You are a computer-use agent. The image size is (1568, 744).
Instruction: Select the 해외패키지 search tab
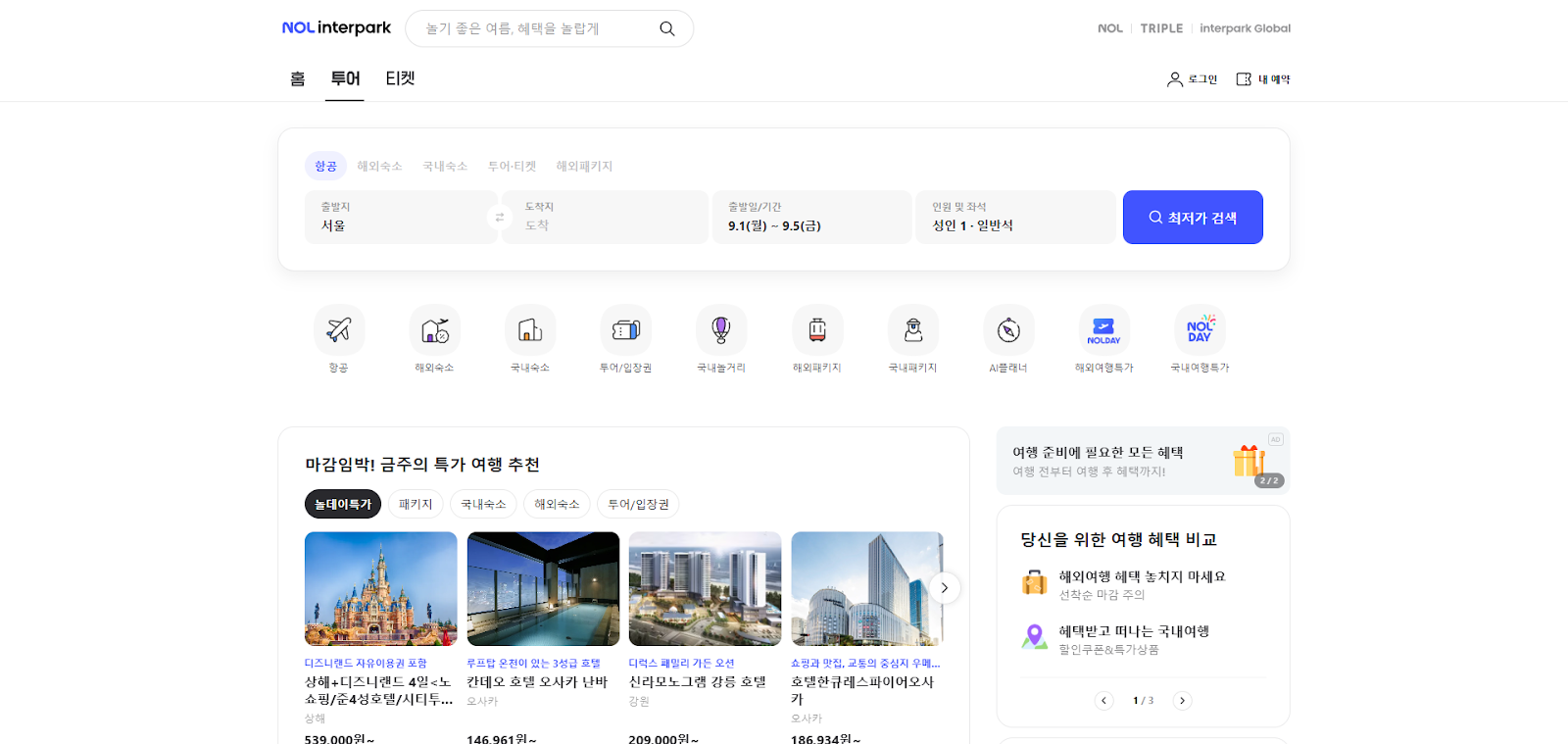point(585,167)
